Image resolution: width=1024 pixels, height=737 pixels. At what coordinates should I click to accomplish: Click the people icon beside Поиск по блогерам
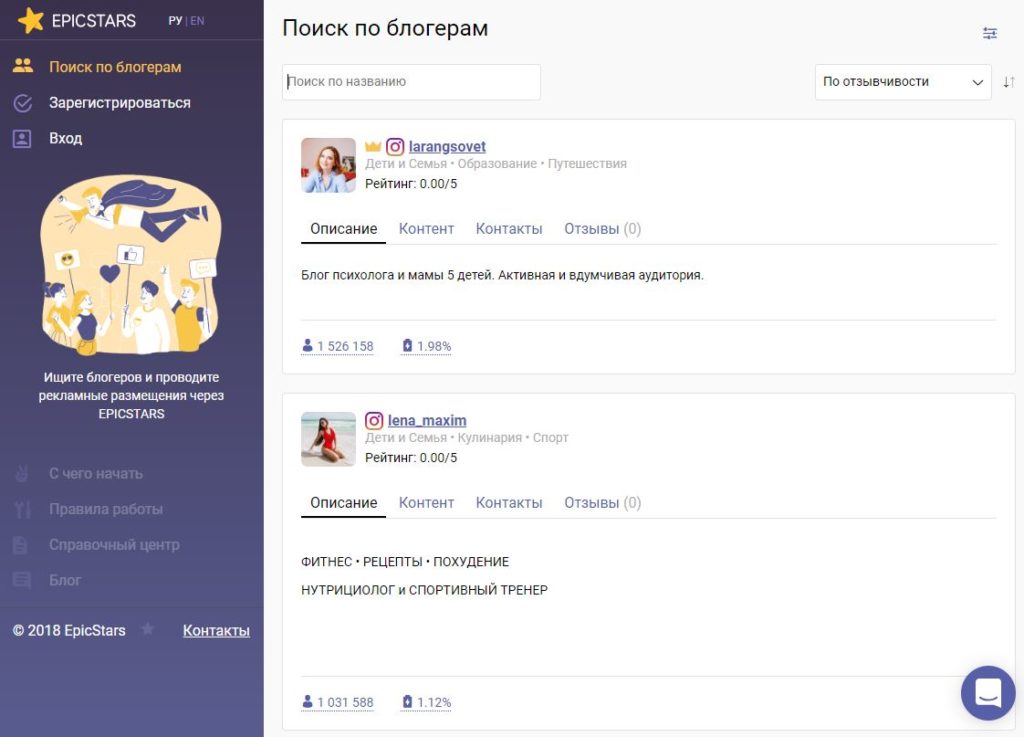click(23, 65)
